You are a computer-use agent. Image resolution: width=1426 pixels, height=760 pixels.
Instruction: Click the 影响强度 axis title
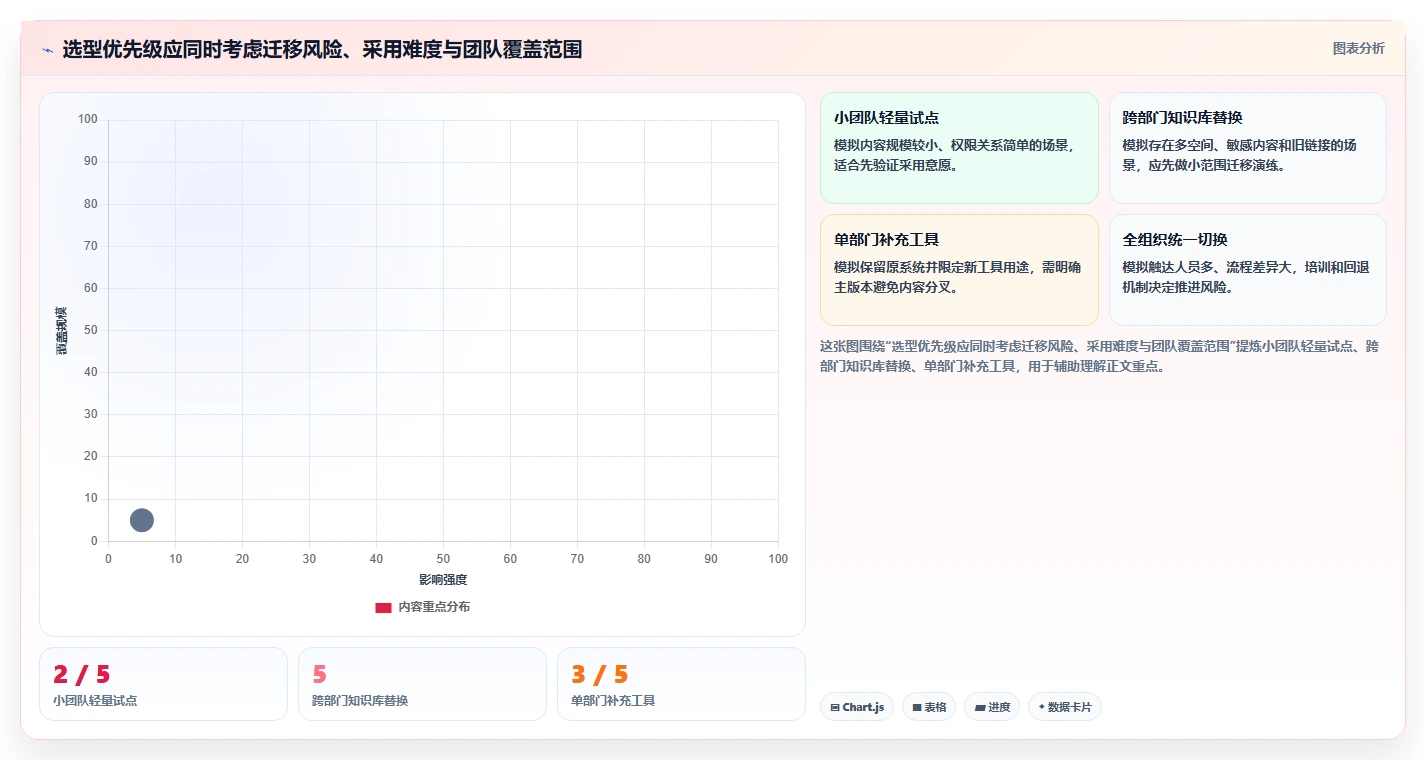click(443, 580)
